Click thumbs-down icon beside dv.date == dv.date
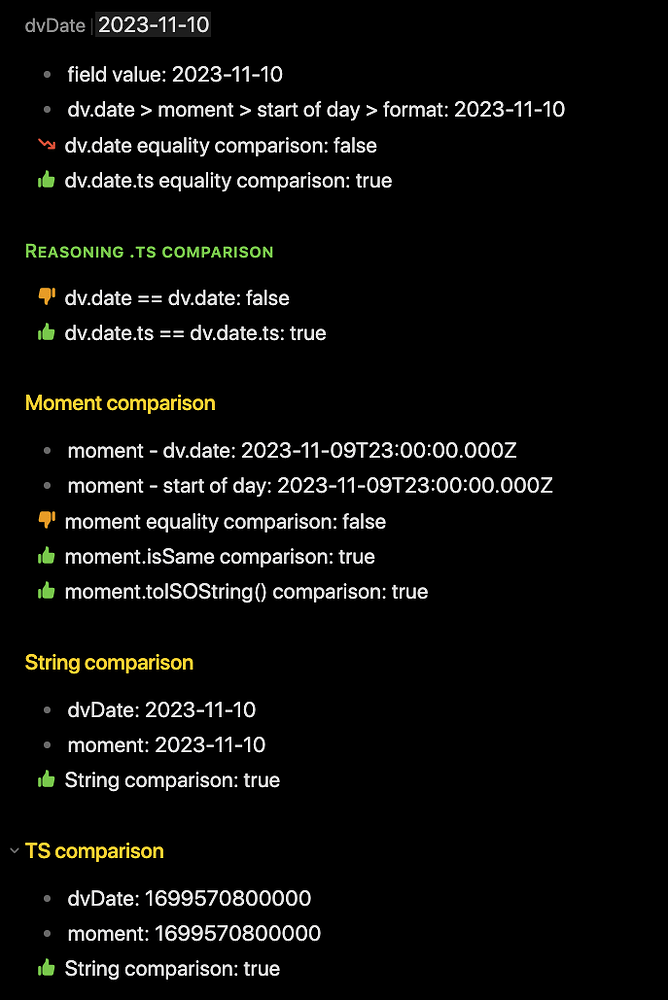The image size is (668, 1000). [x=45, y=297]
